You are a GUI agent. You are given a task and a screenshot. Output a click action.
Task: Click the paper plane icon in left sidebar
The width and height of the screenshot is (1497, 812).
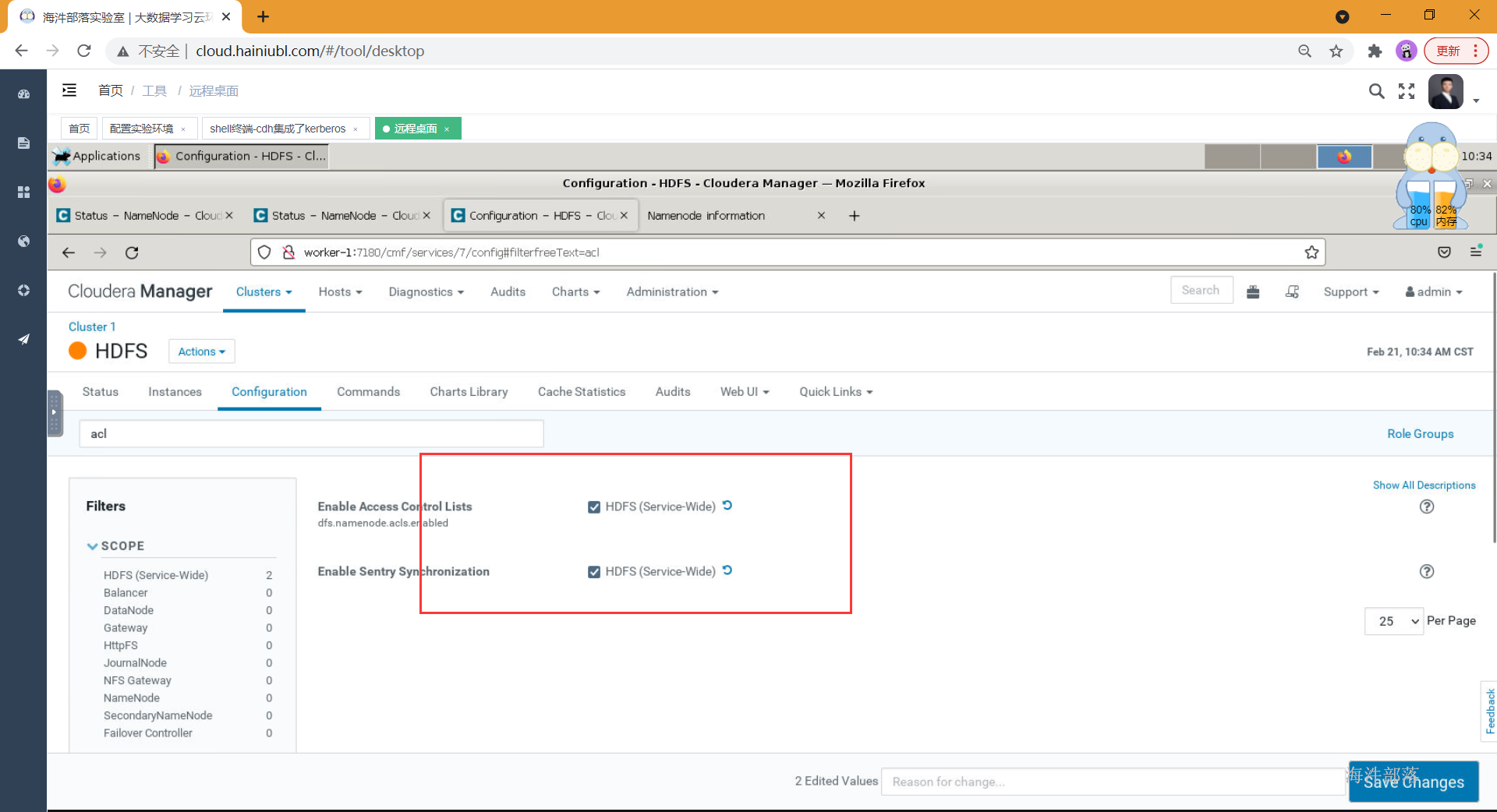coord(23,339)
